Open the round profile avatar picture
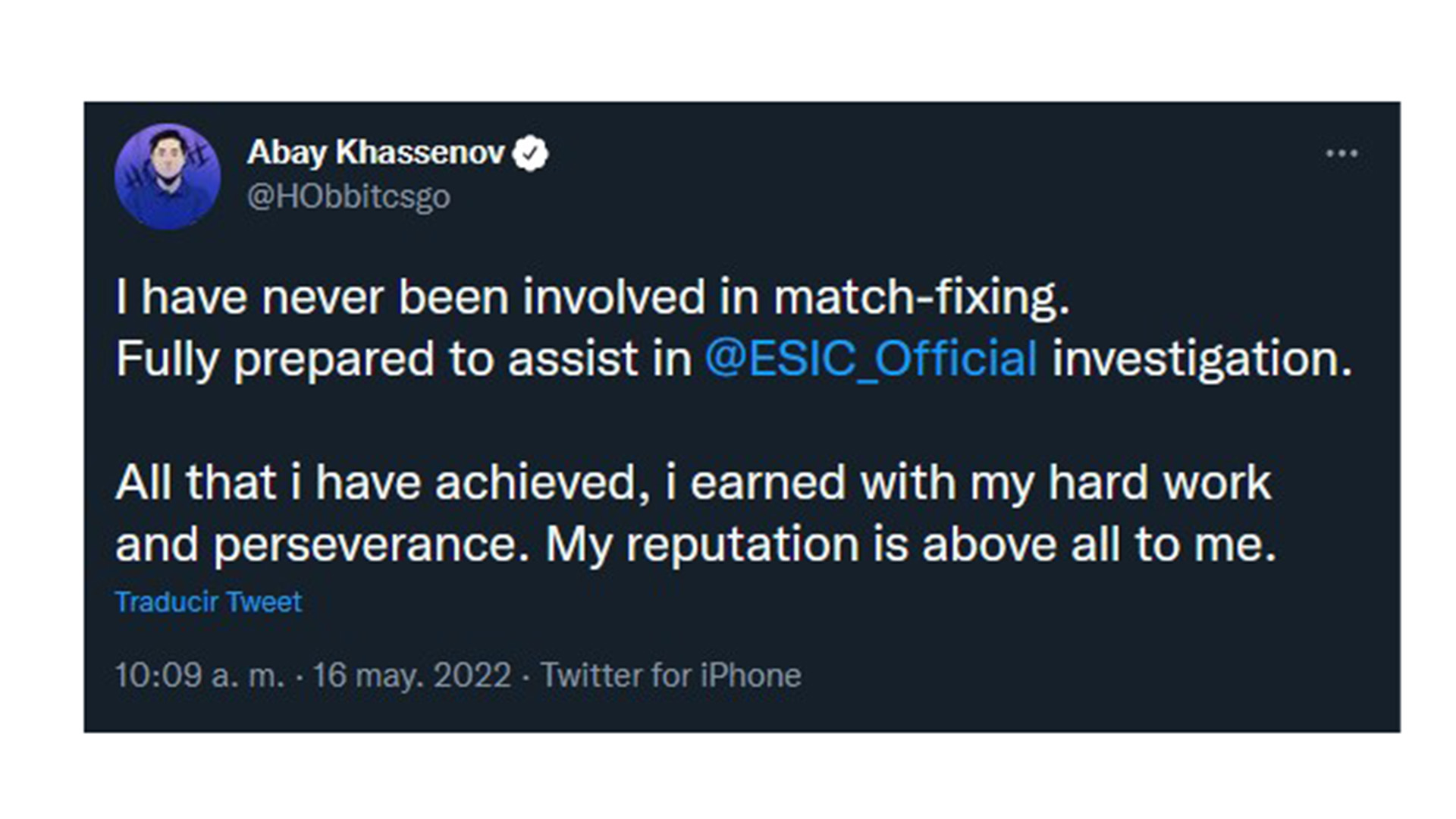 coord(168,177)
